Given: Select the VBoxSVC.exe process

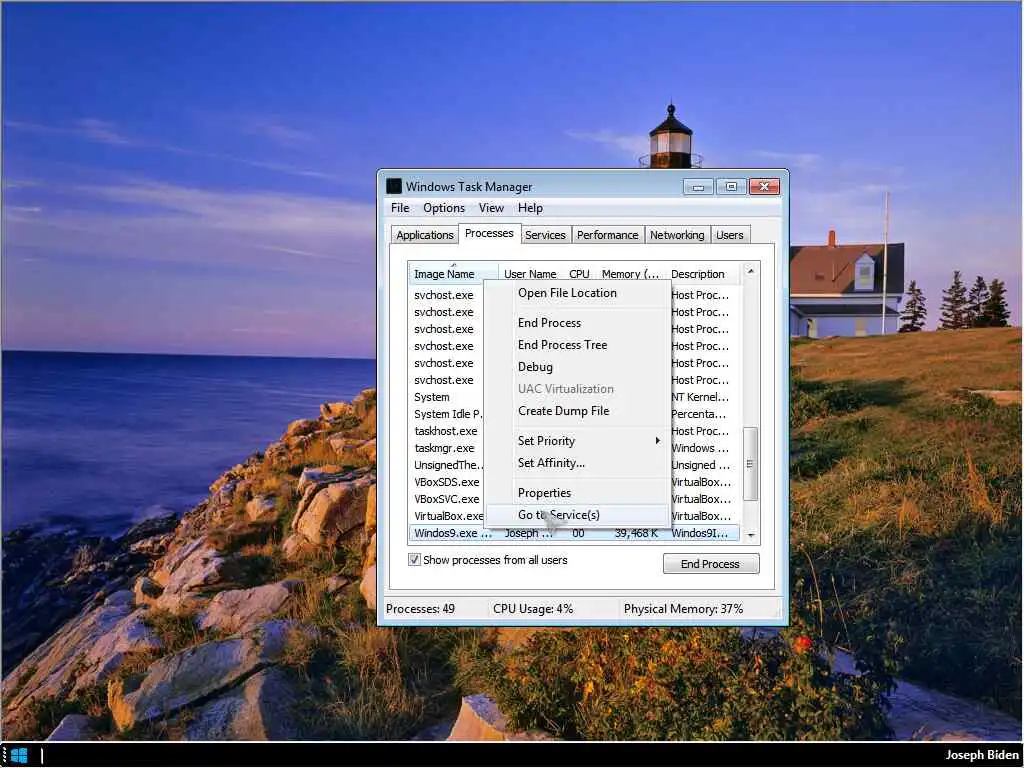Looking at the screenshot, I should point(447,499).
